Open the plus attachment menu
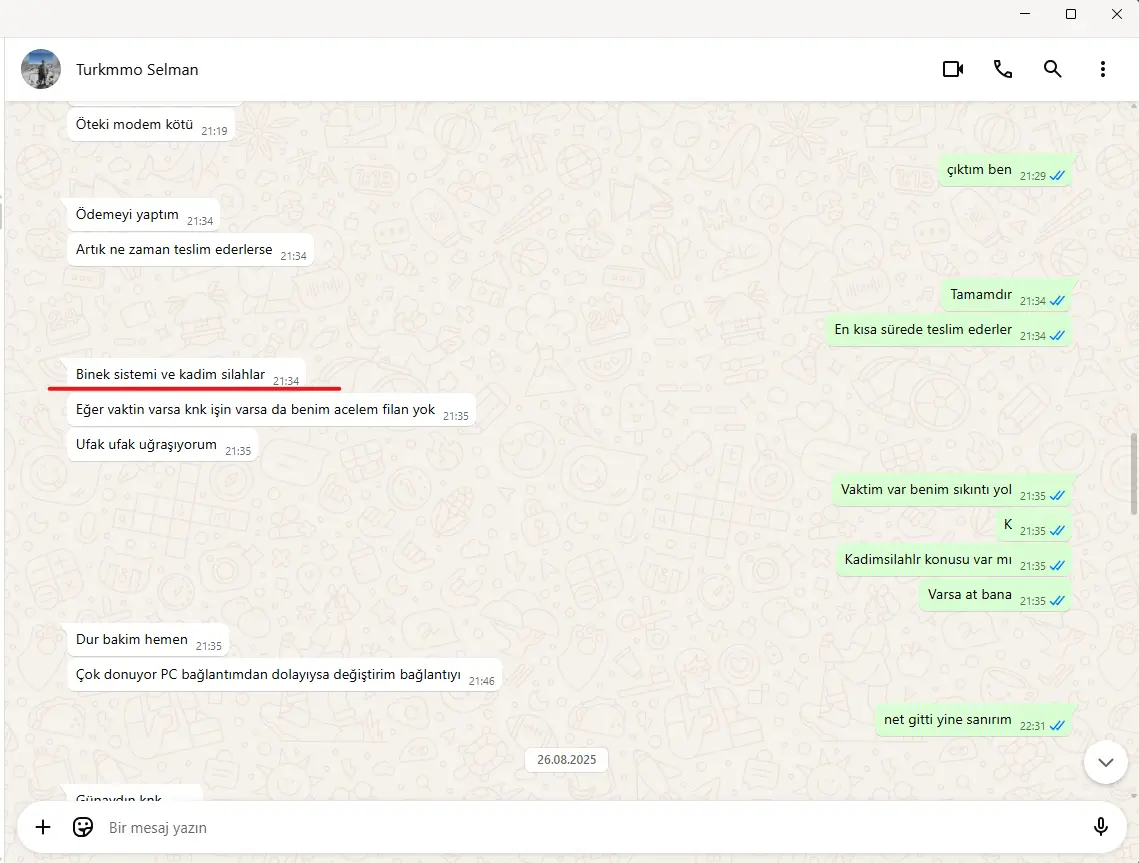This screenshot has height=863, width=1139. pyautogui.click(x=43, y=827)
